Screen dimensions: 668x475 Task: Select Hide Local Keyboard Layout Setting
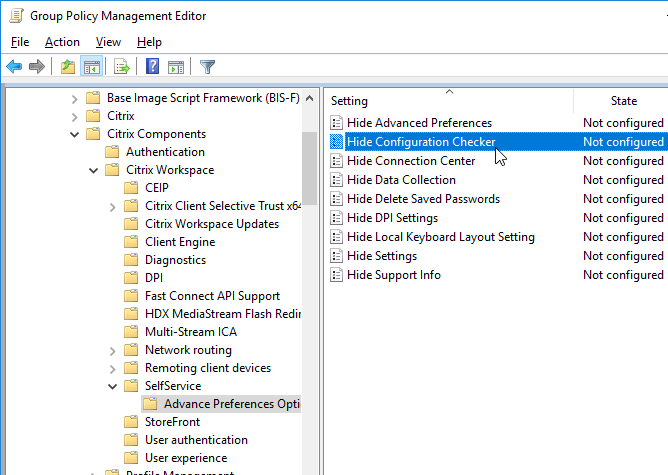[x=441, y=237]
